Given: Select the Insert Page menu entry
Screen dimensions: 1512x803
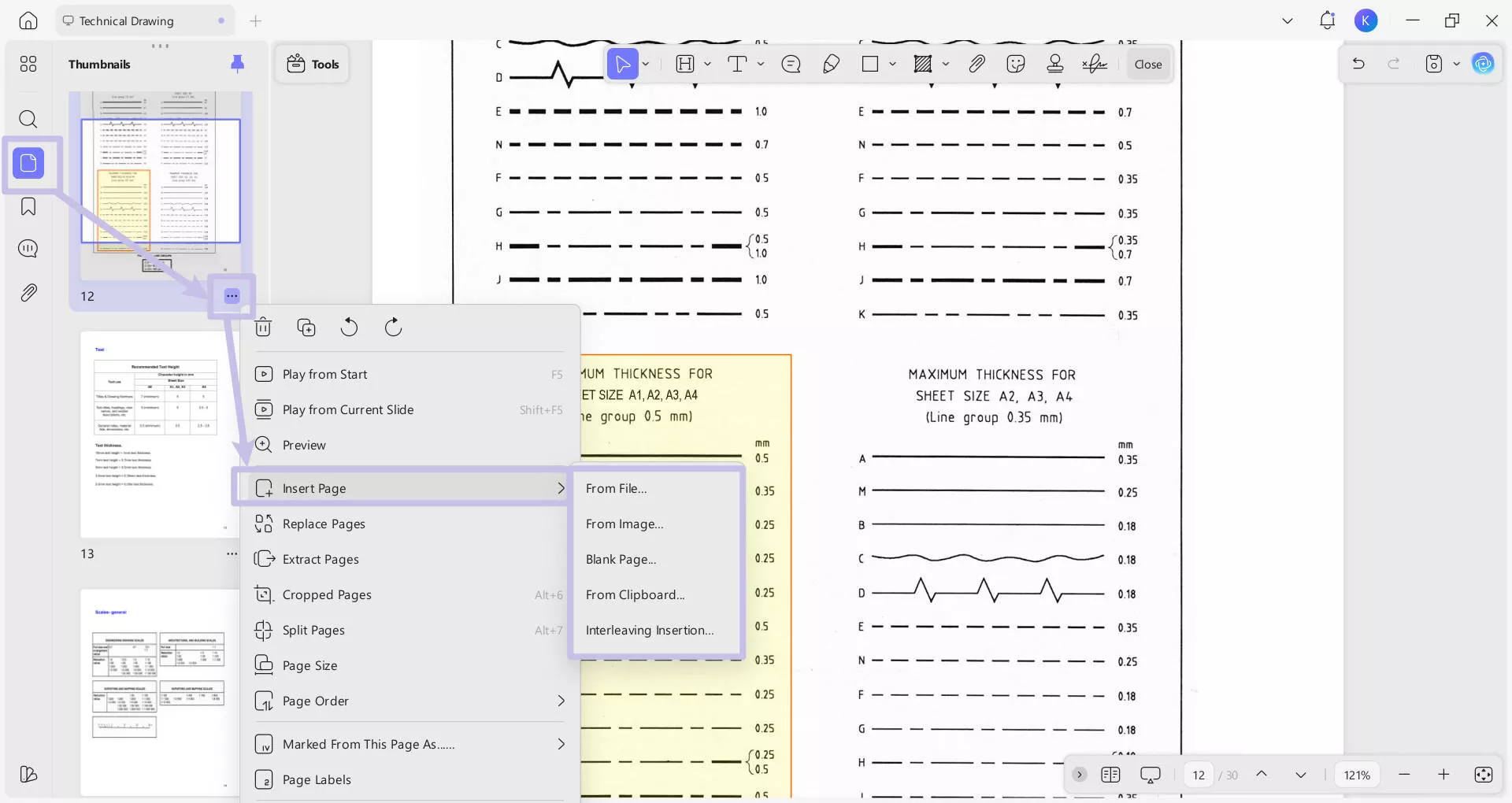Looking at the screenshot, I should point(410,488).
